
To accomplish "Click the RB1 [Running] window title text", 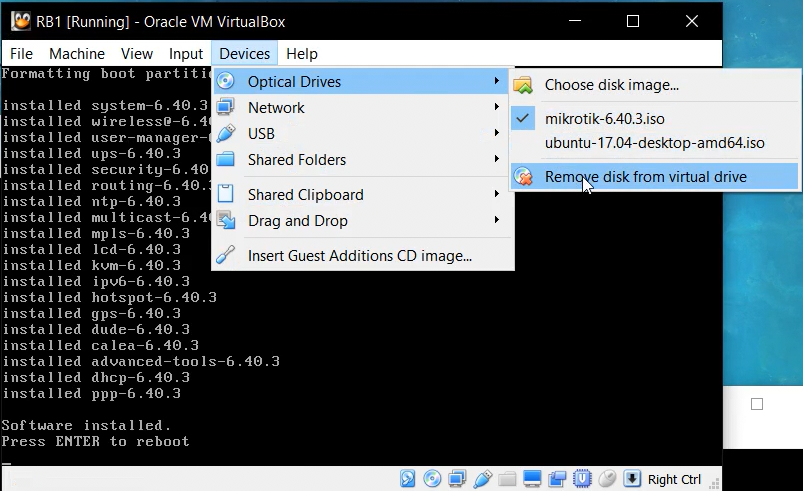I will click(160, 22).
